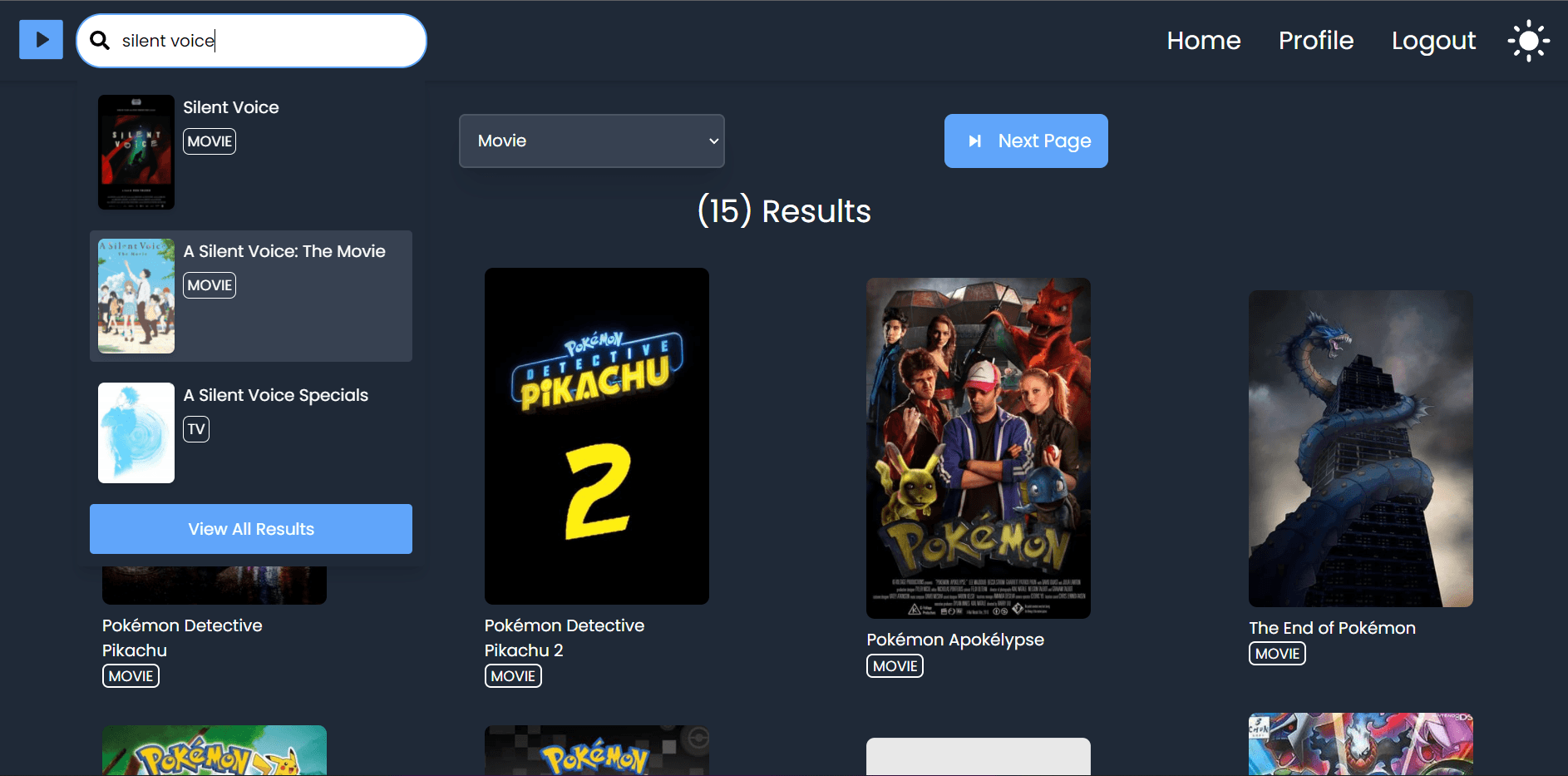The height and width of the screenshot is (776, 1568).
Task: Pick A Silent Voice Specials TV suggestion
Action: click(275, 395)
